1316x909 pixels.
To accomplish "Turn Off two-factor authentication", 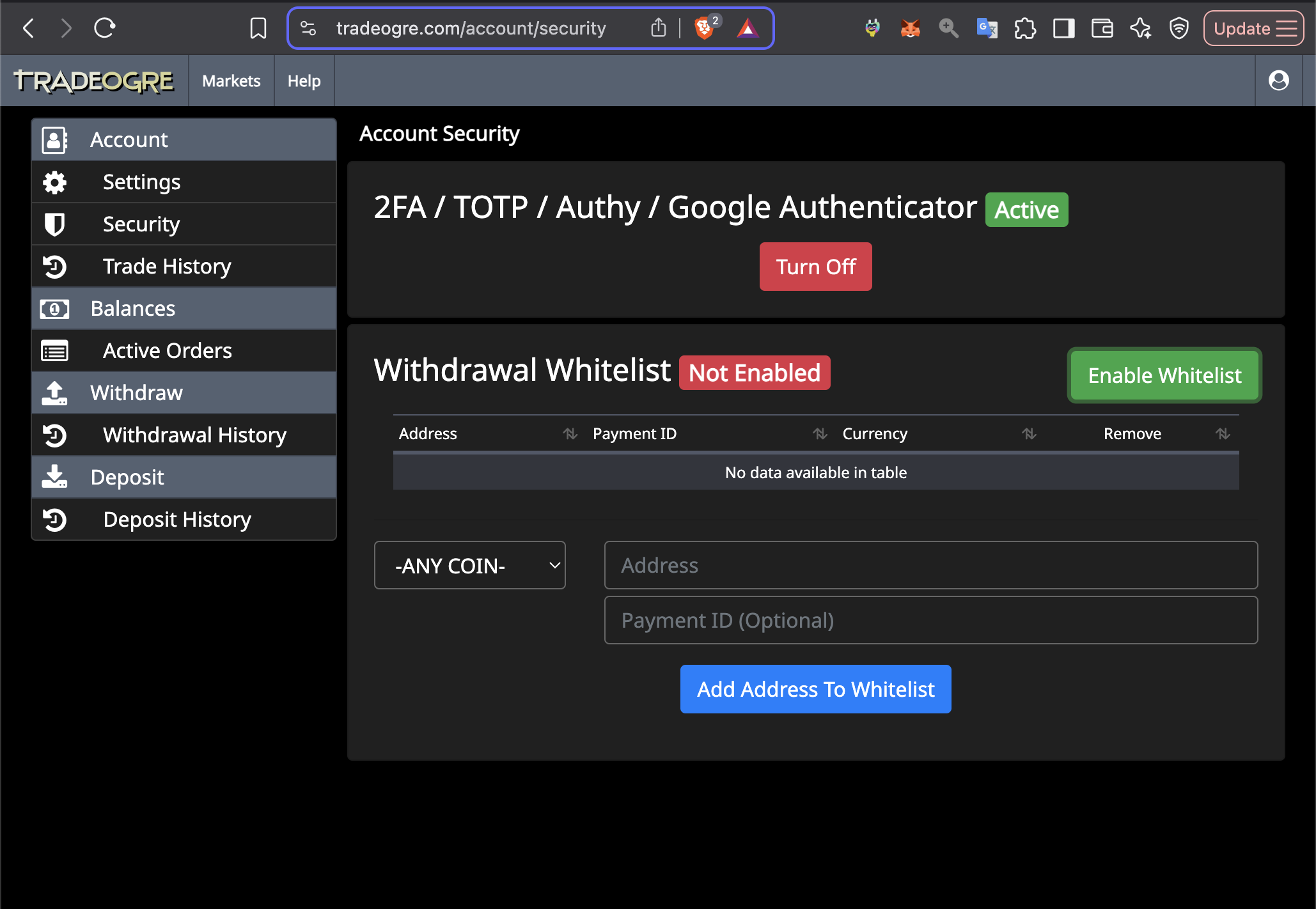I will coord(815,267).
